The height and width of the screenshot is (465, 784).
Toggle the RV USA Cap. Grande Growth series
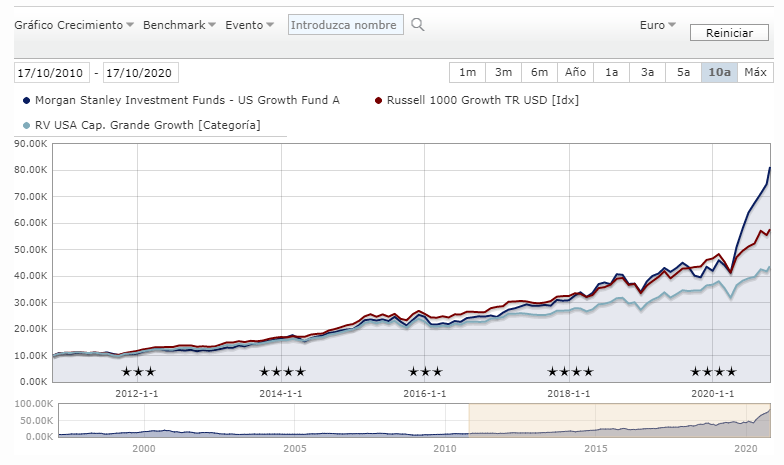click(147, 125)
